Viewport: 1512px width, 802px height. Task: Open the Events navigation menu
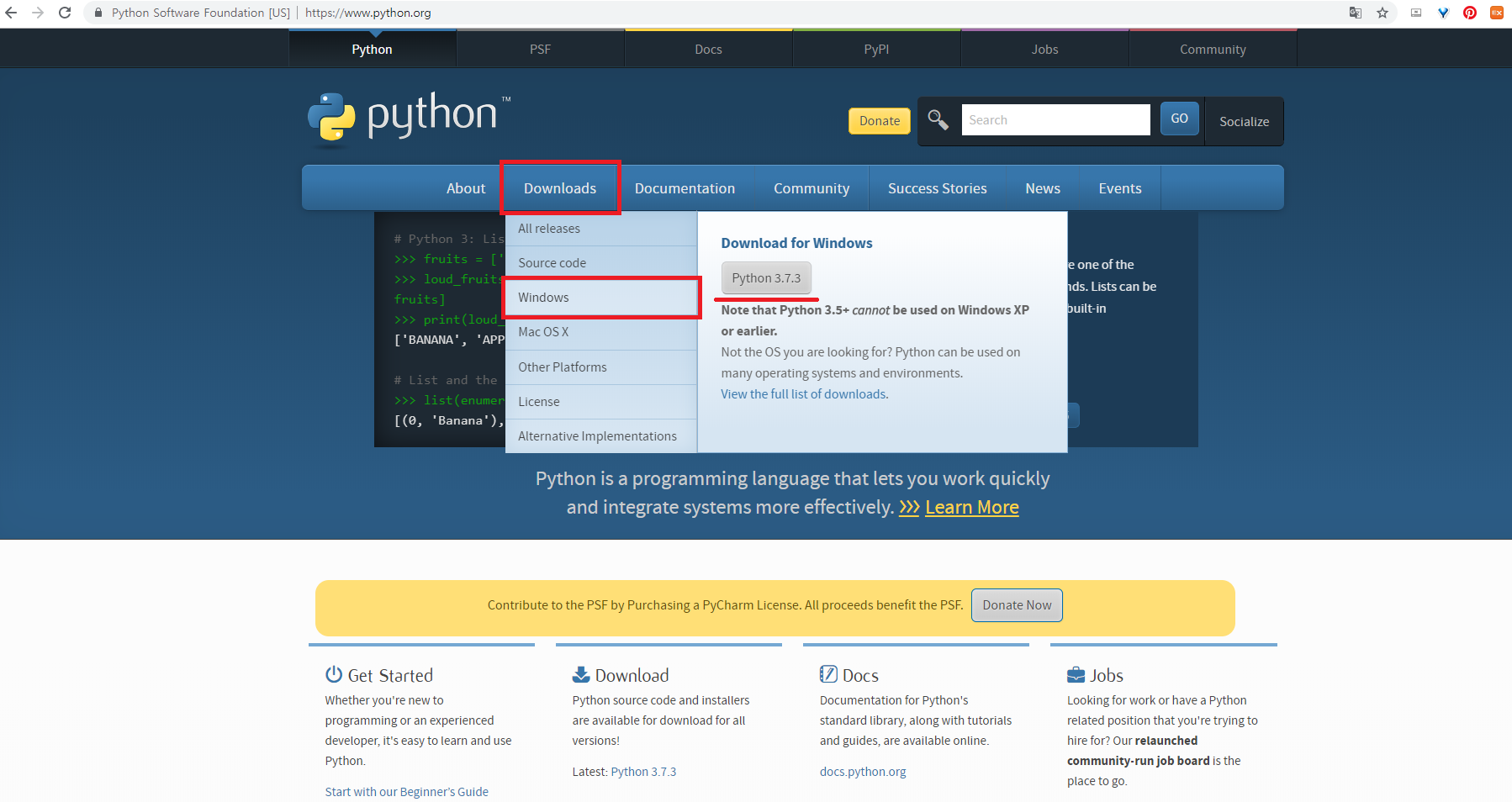[1120, 188]
